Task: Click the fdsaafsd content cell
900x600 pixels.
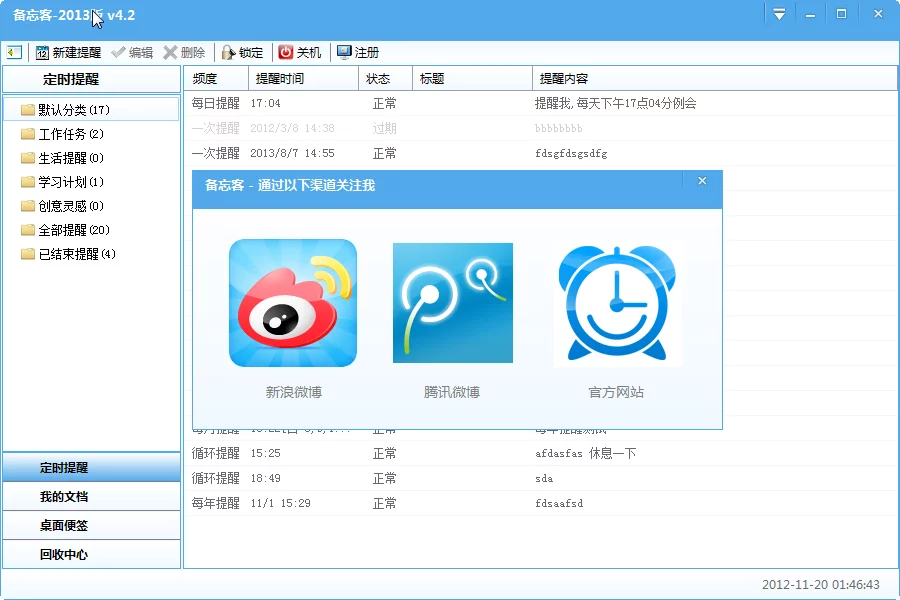Action: tap(559, 504)
